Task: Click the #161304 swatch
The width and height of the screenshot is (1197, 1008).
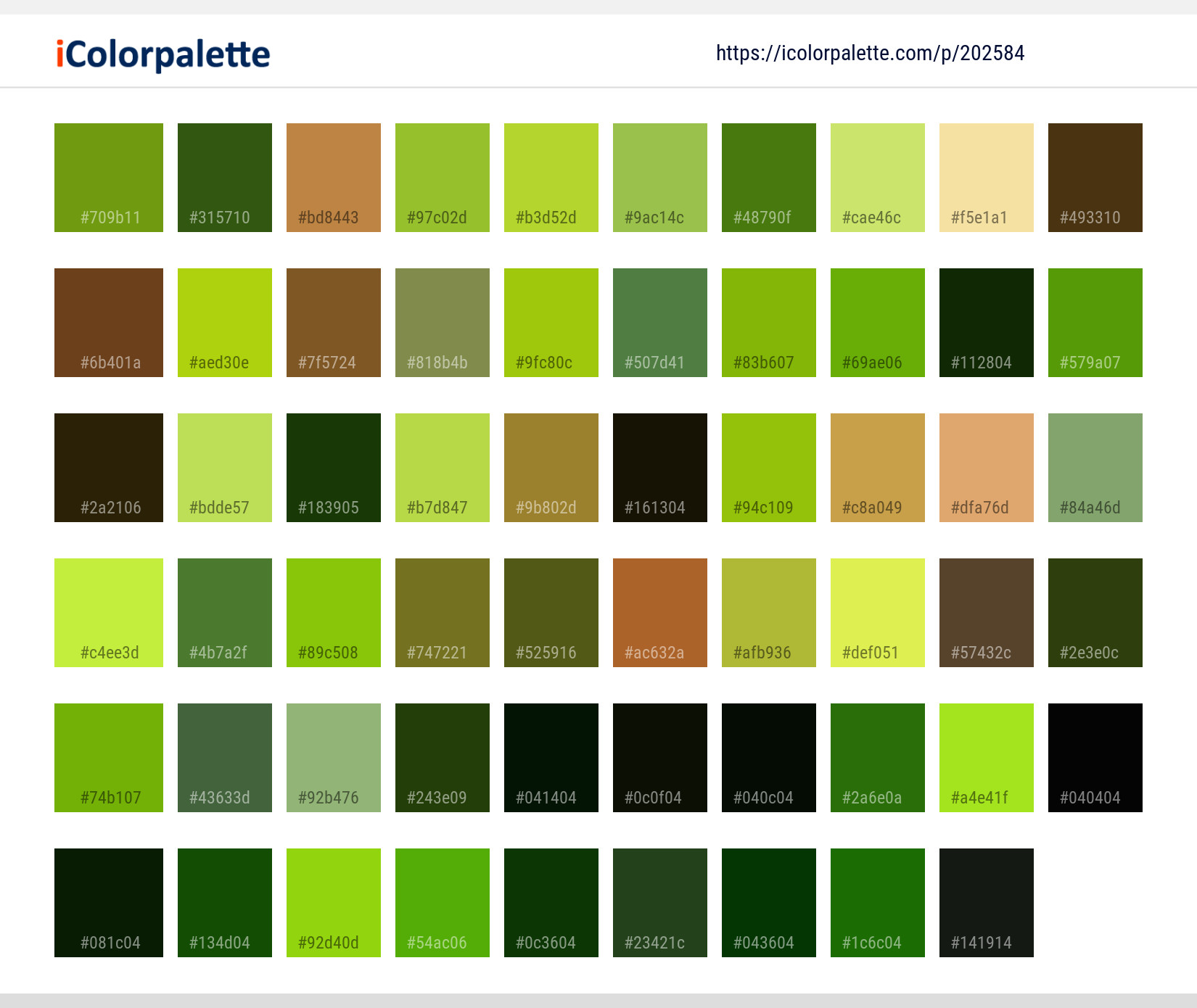Action: 660,468
